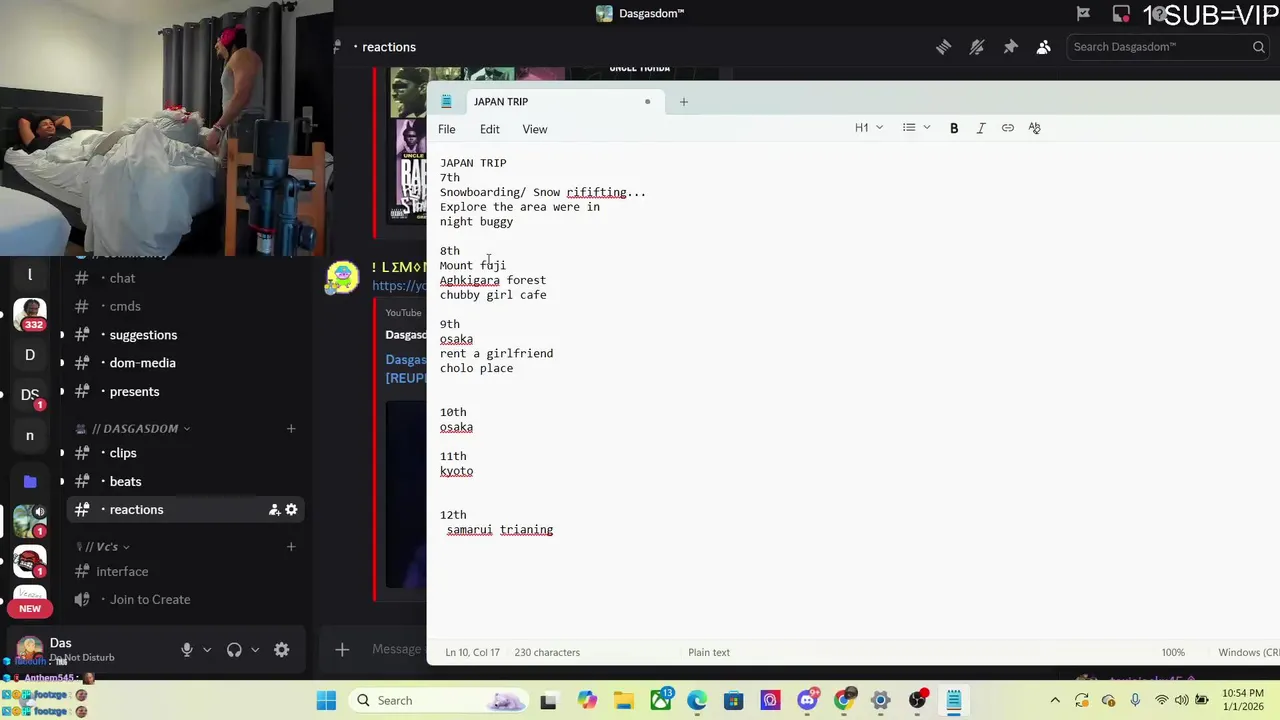This screenshot has height=720, width=1280.
Task: Click the Plain text status entry
Action: tap(709, 652)
